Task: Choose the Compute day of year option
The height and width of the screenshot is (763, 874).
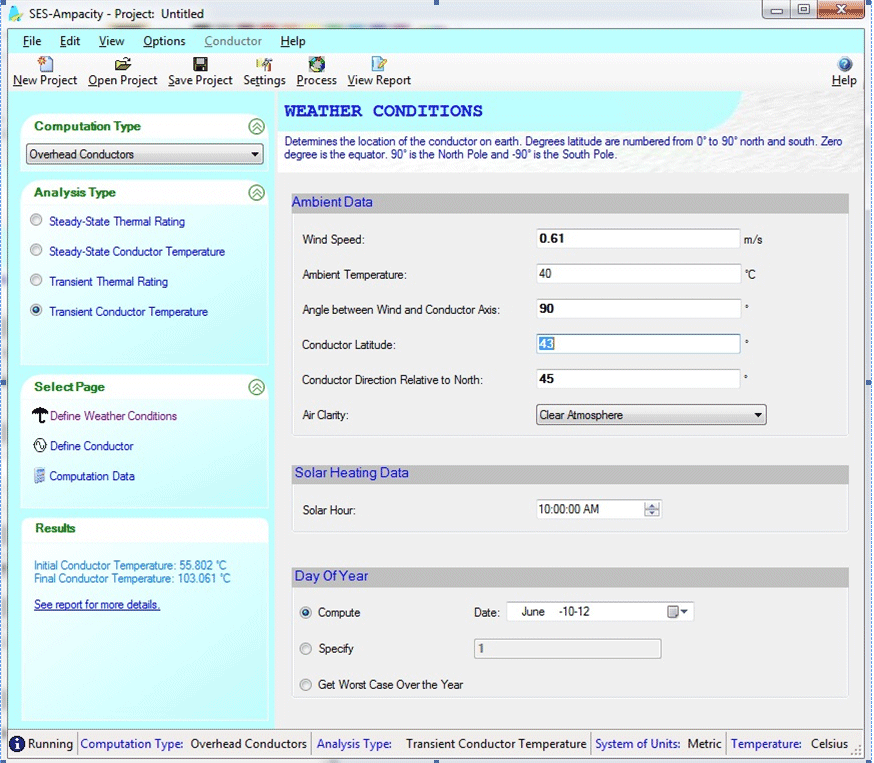Action: pos(305,613)
